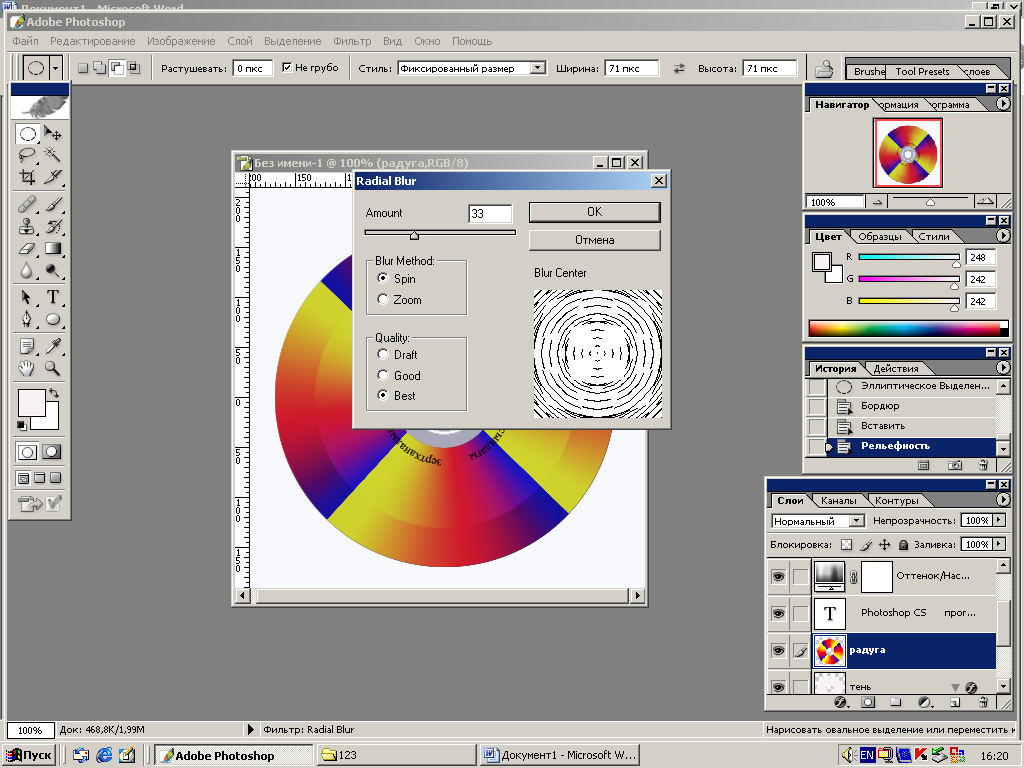Viewport: 1024px width, 768px height.
Task: Open the Стиль dropdown in options bar
Action: click(537, 68)
